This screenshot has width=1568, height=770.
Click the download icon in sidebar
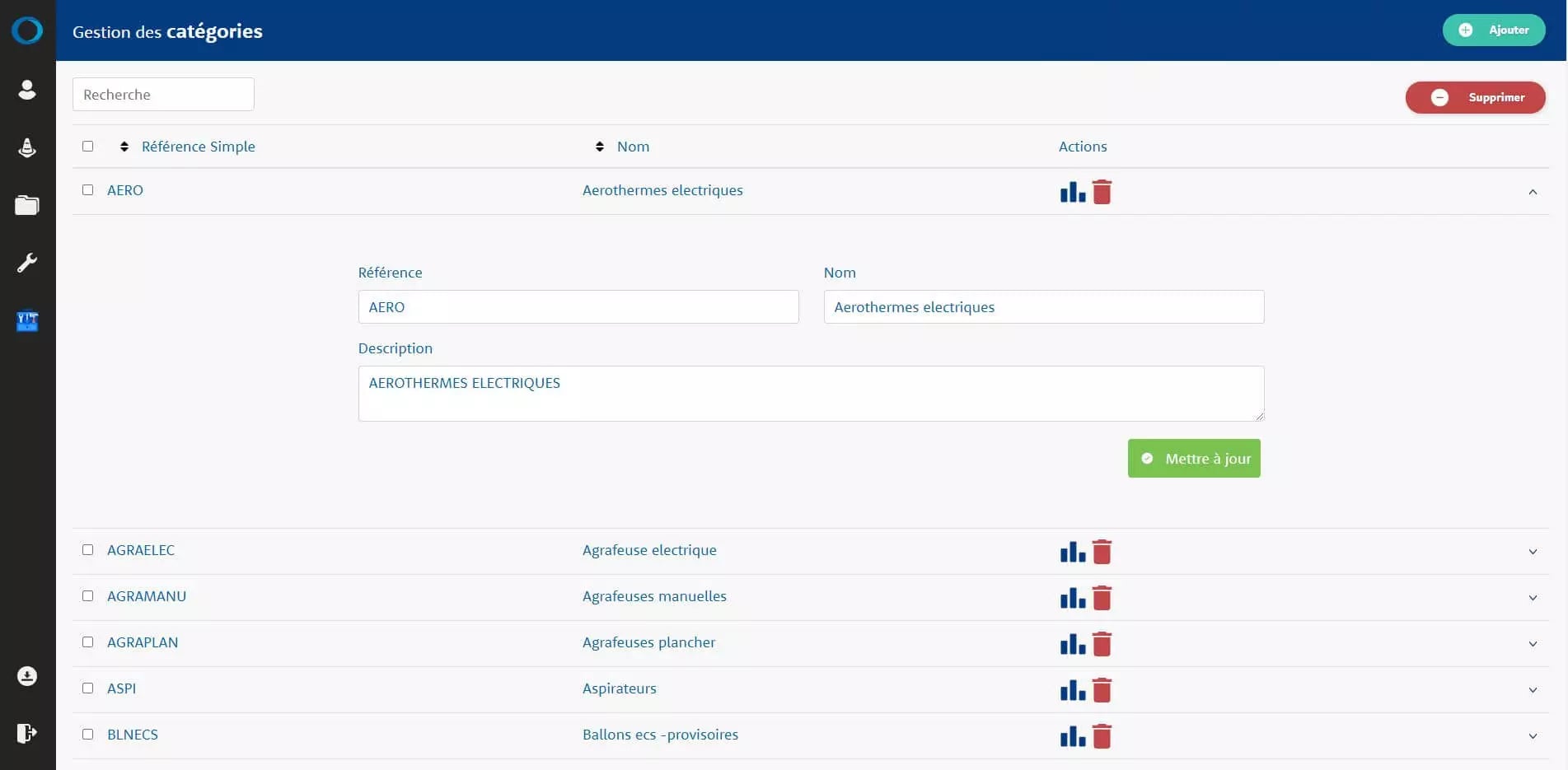(x=27, y=676)
